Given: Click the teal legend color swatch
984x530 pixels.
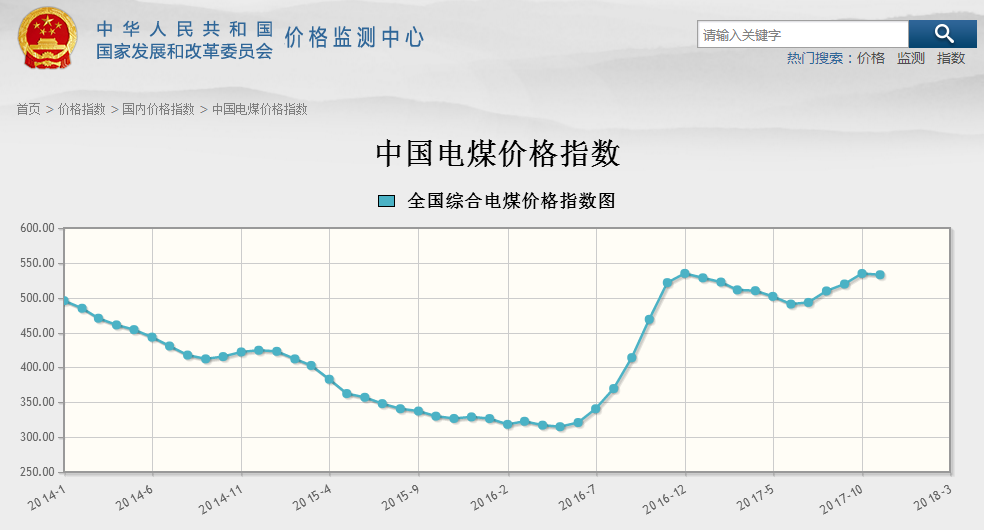Looking at the screenshot, I should [387, 201].
